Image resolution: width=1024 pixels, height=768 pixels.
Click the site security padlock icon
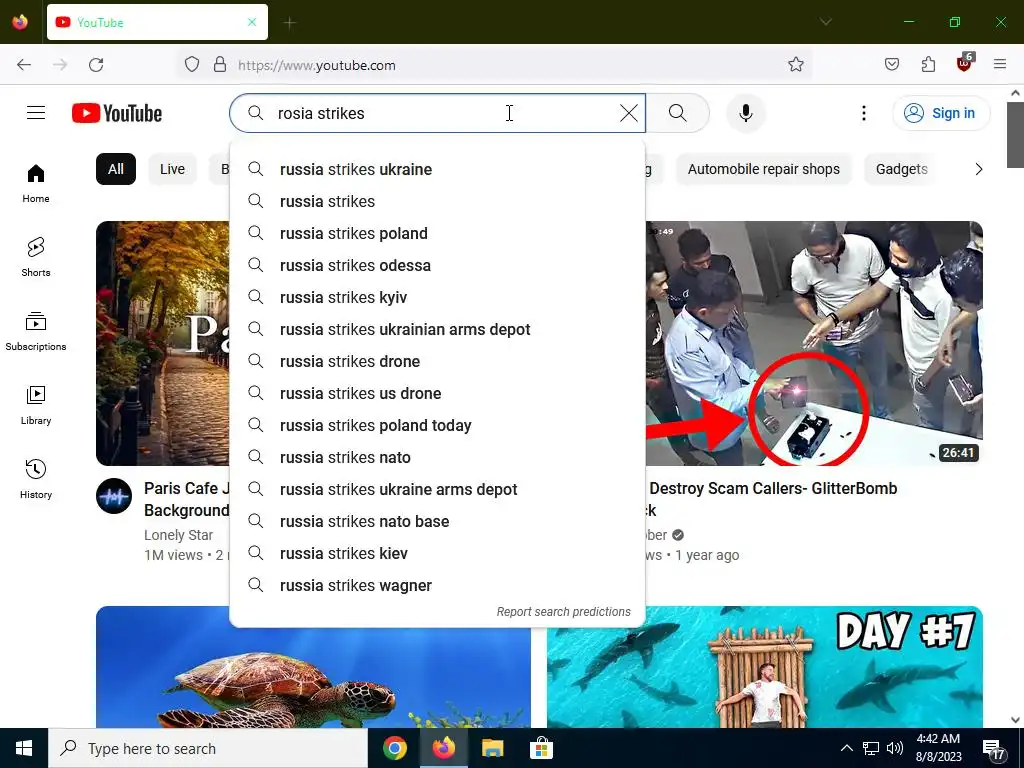click(x=220, y=65)
